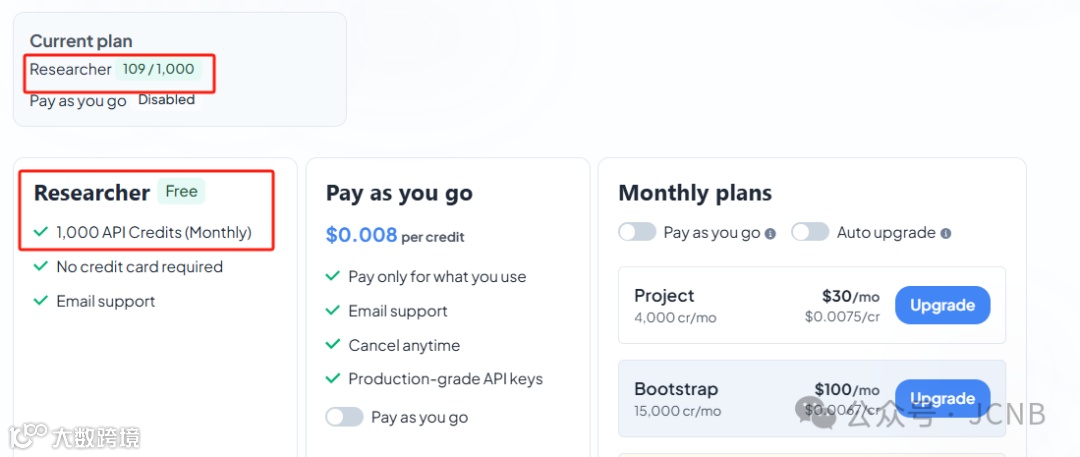Toggle Pay as you go under Monthly plans
Screen dimensions: 1080x457
[x=637, y=232]
